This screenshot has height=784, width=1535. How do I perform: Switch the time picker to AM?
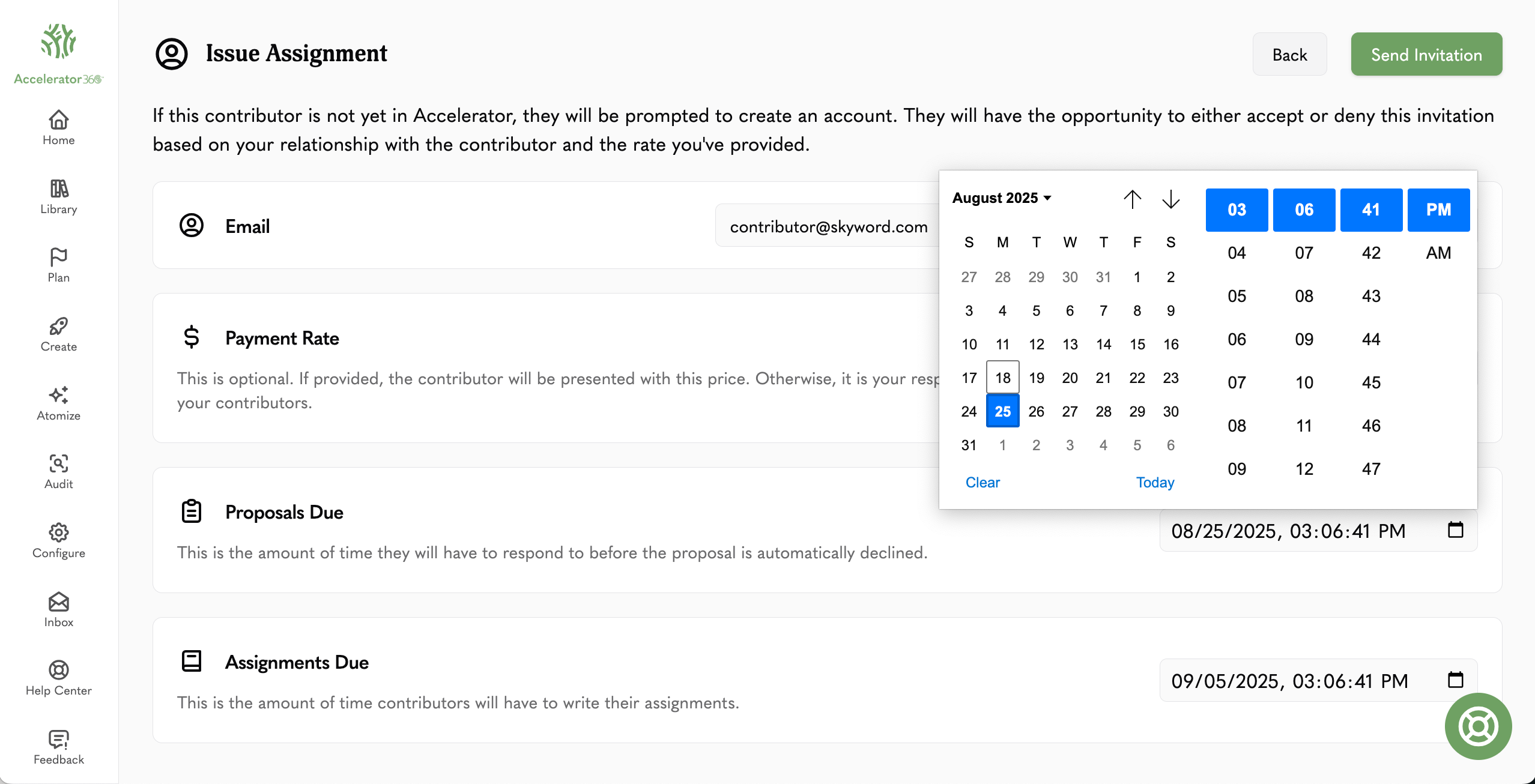[1438, 253]
